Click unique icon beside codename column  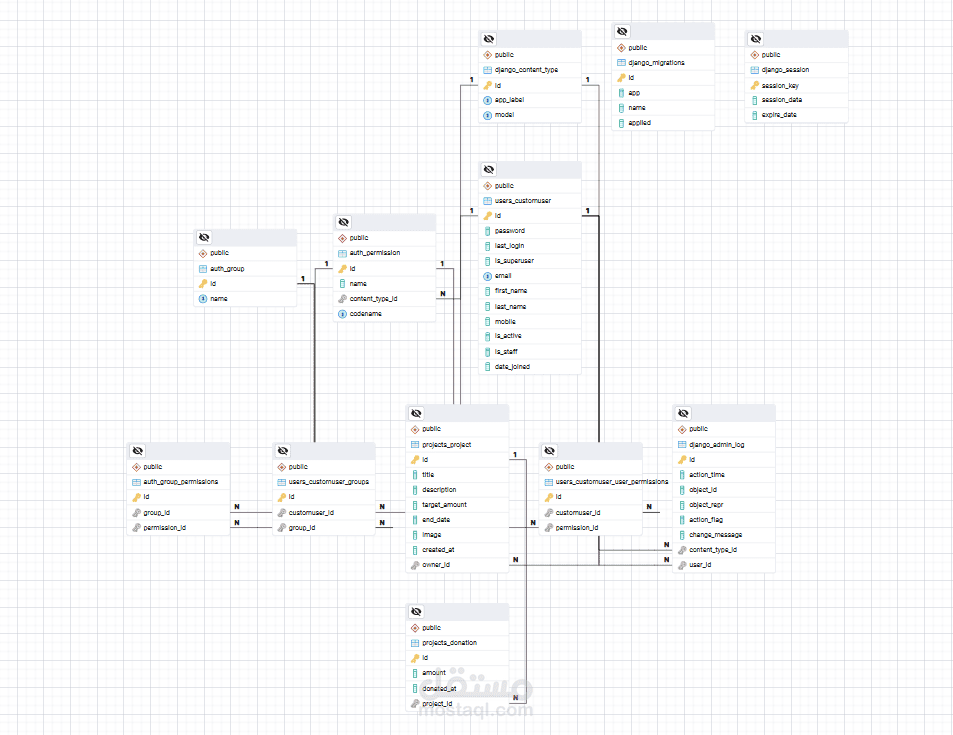pos(342,314)
